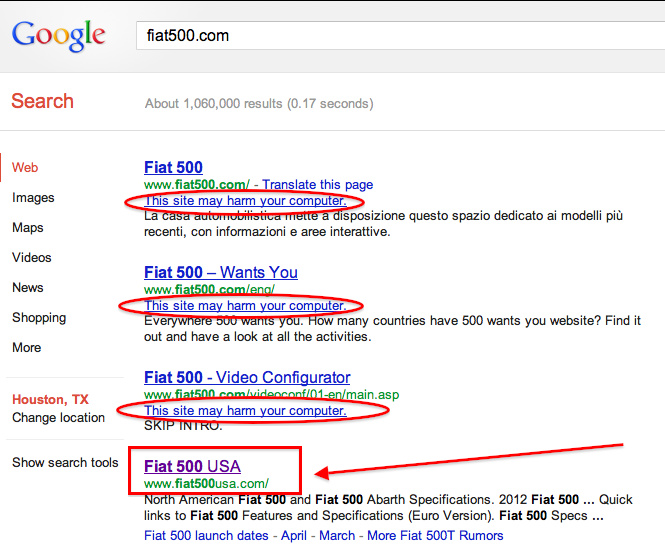Click the SKIP INTRO snippet text
Viewport: 665px width, 554px height.
pos(183,425)
